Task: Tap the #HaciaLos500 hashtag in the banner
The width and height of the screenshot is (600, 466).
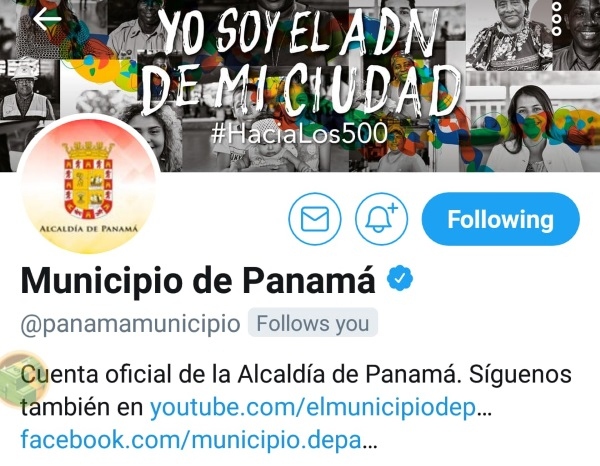Action: click(299, 134)
